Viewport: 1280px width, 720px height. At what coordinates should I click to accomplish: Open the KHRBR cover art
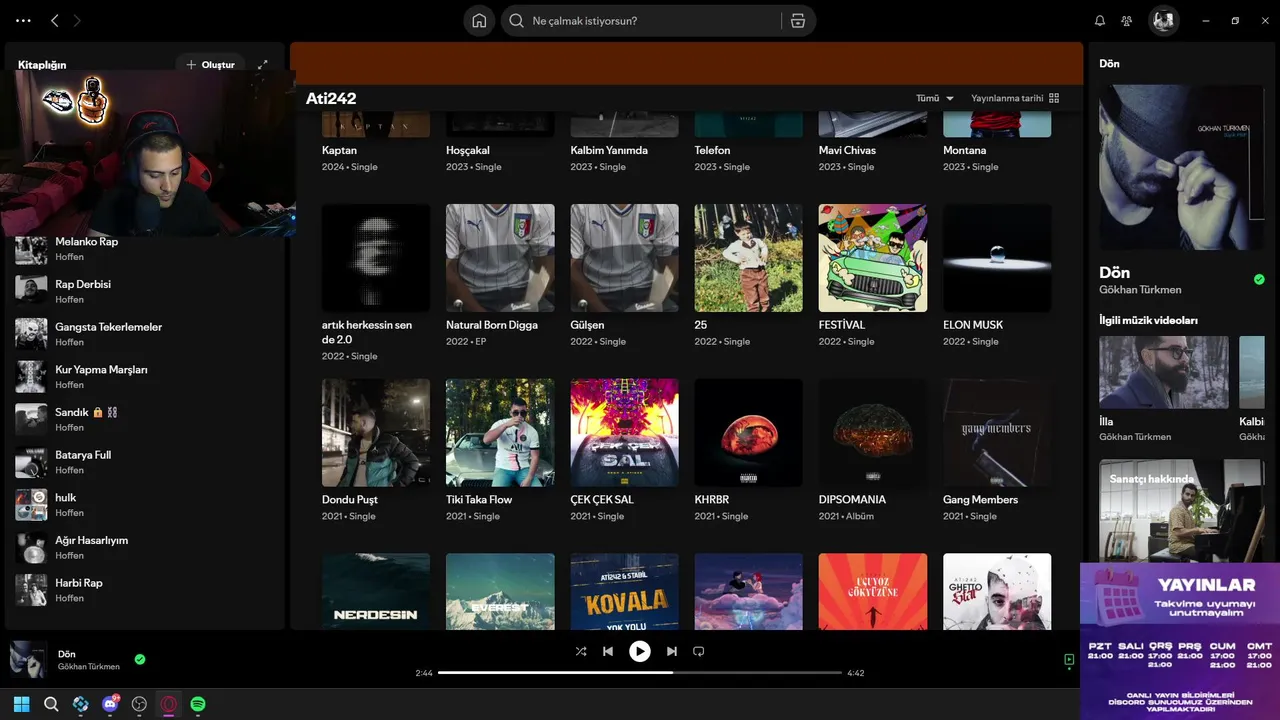click(x=748, y=433)
